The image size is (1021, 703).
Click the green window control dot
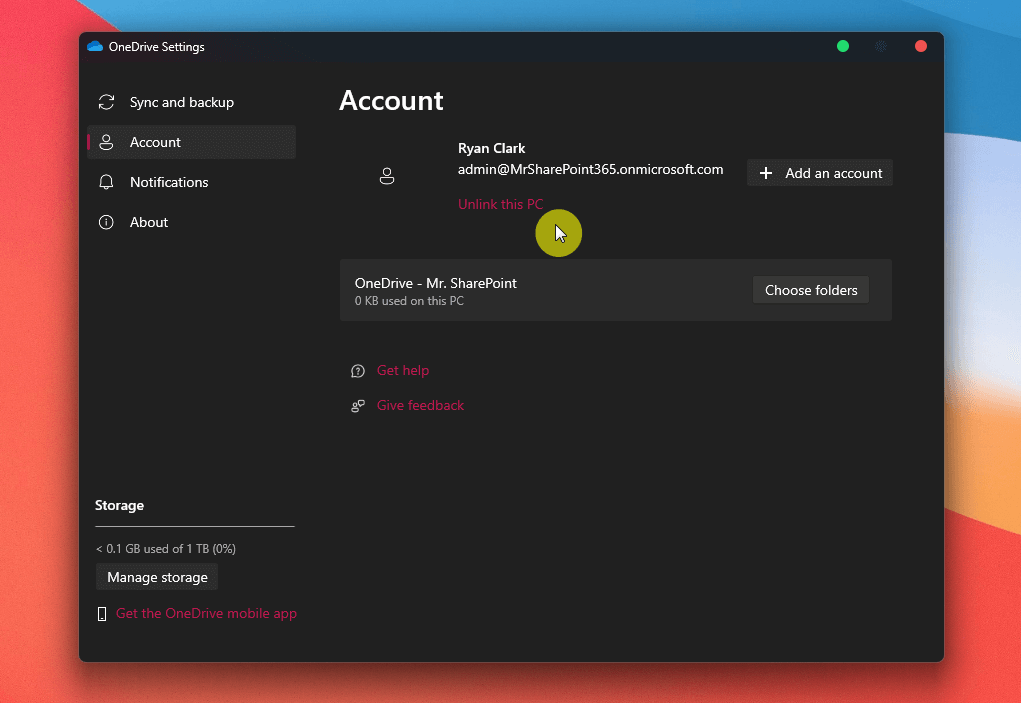(843, 46)
